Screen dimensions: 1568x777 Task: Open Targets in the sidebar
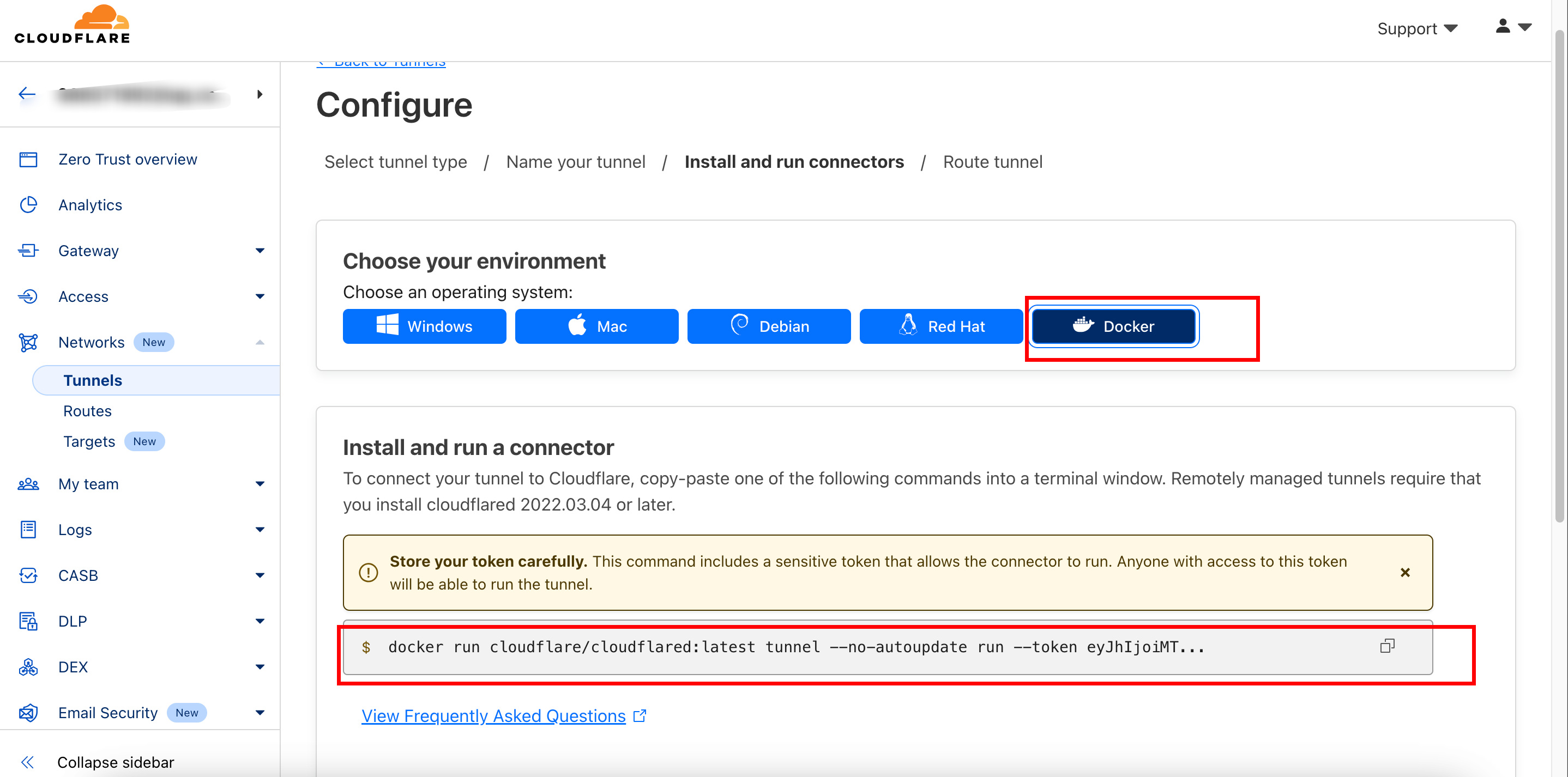pos(89,442)
